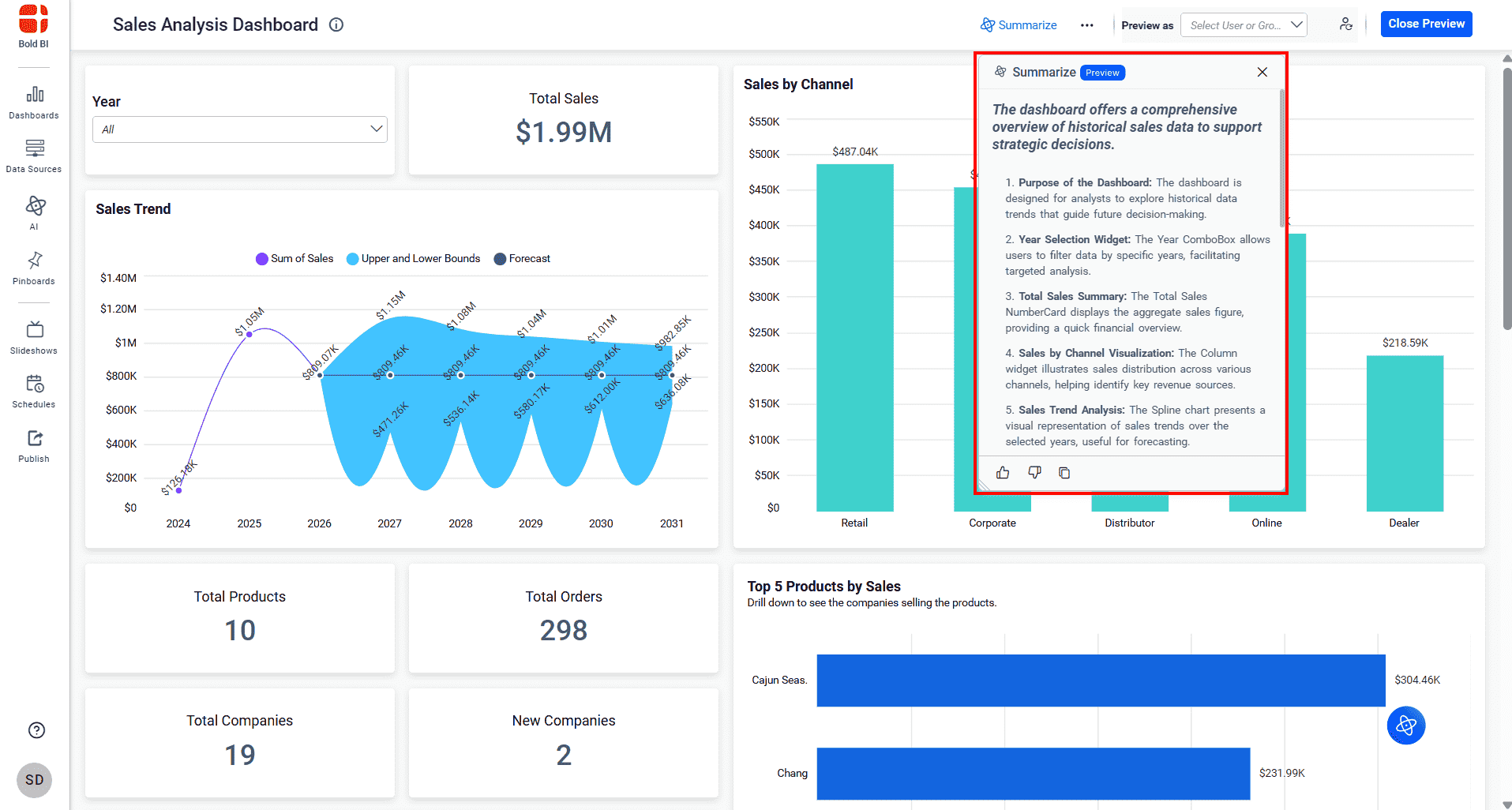Click the Bold BI logo
Image resolution: width=1512 pixels, height=810 pixels.
point(34,26)
